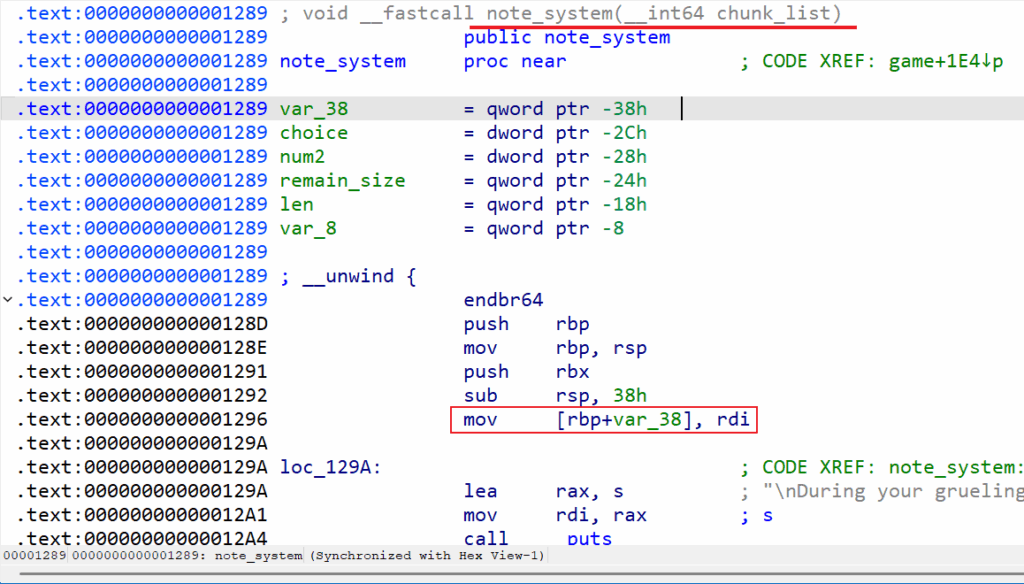Screen dimensions: 1024x584
Task: Click the remain_size variable name
Action: [x=342, y=181]
